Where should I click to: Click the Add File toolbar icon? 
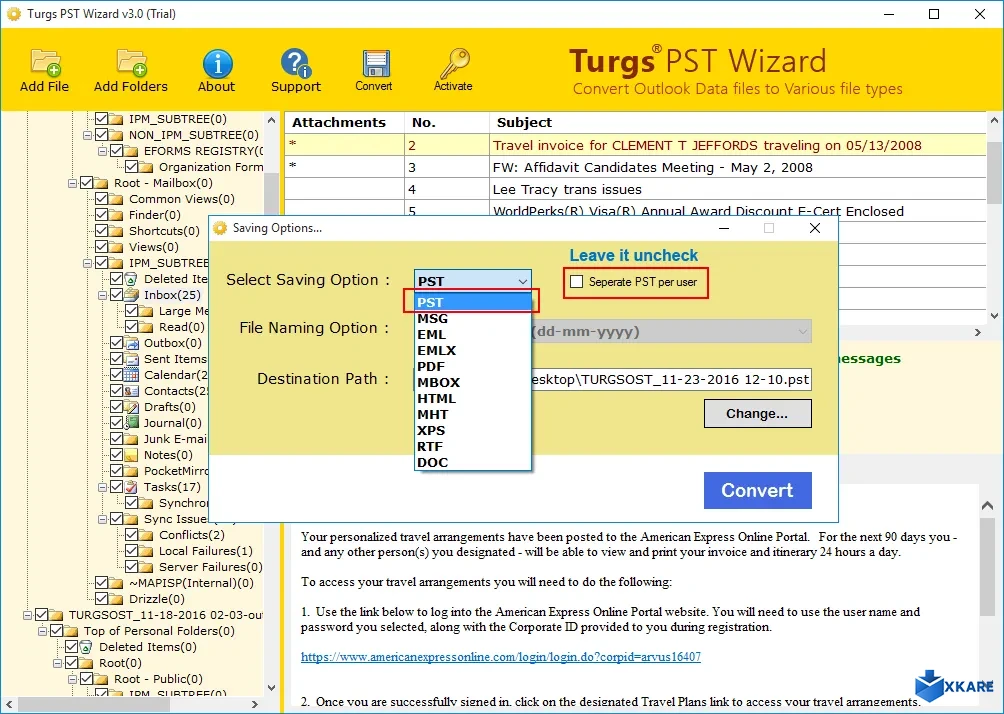point(45,63)
